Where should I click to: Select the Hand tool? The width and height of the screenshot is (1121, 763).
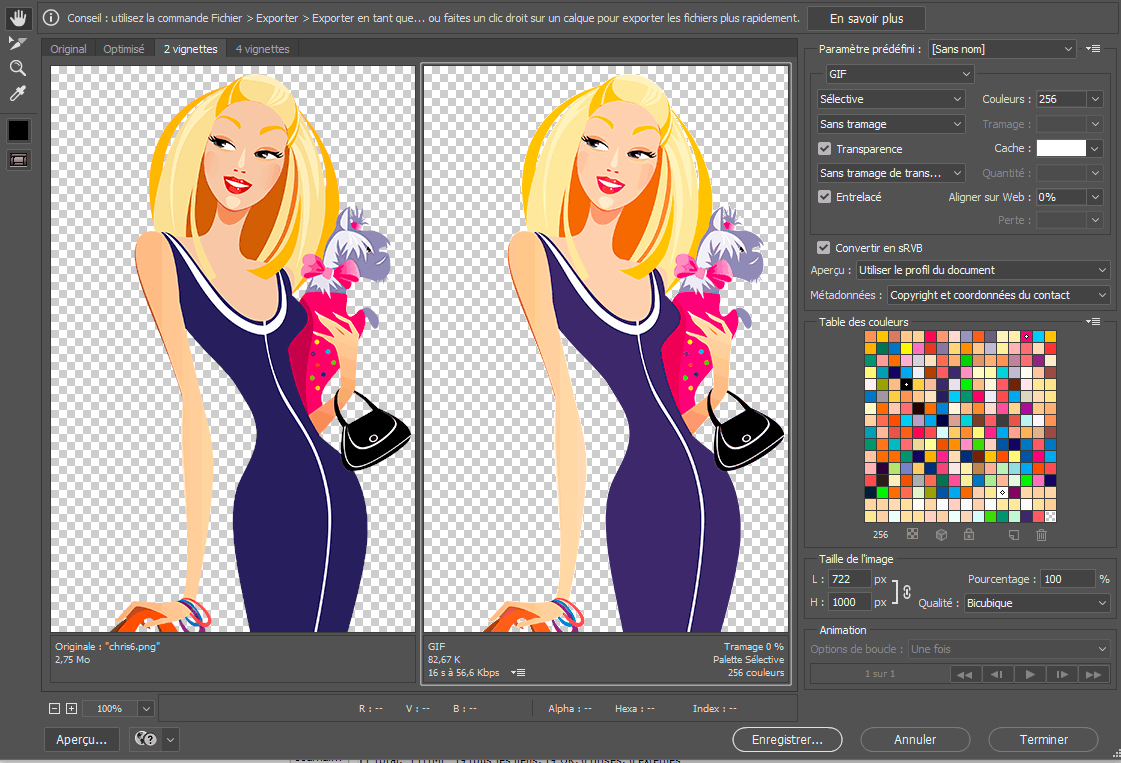[18, 17]
